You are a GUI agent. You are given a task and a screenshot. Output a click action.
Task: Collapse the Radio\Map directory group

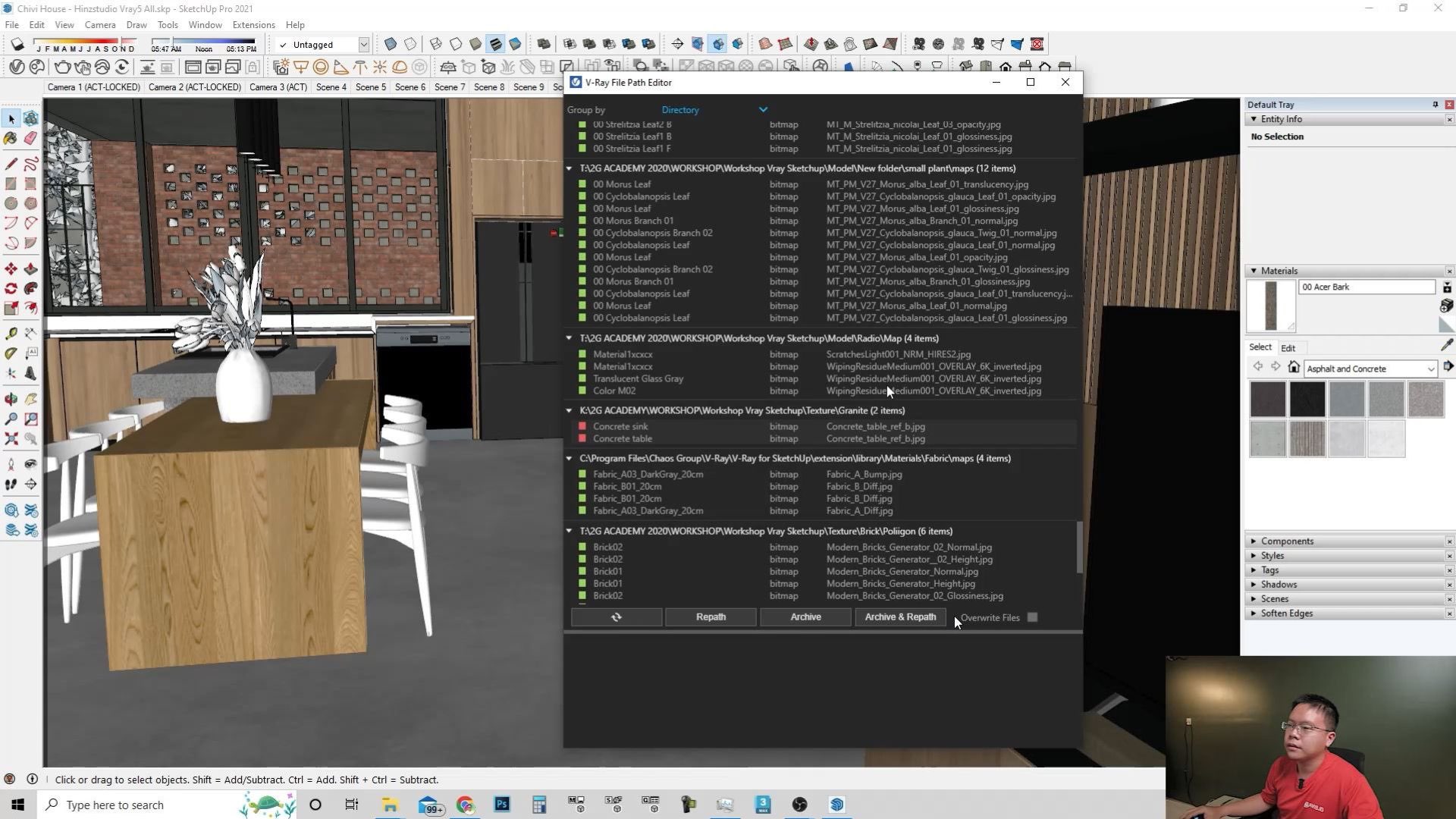click(569, 338)
